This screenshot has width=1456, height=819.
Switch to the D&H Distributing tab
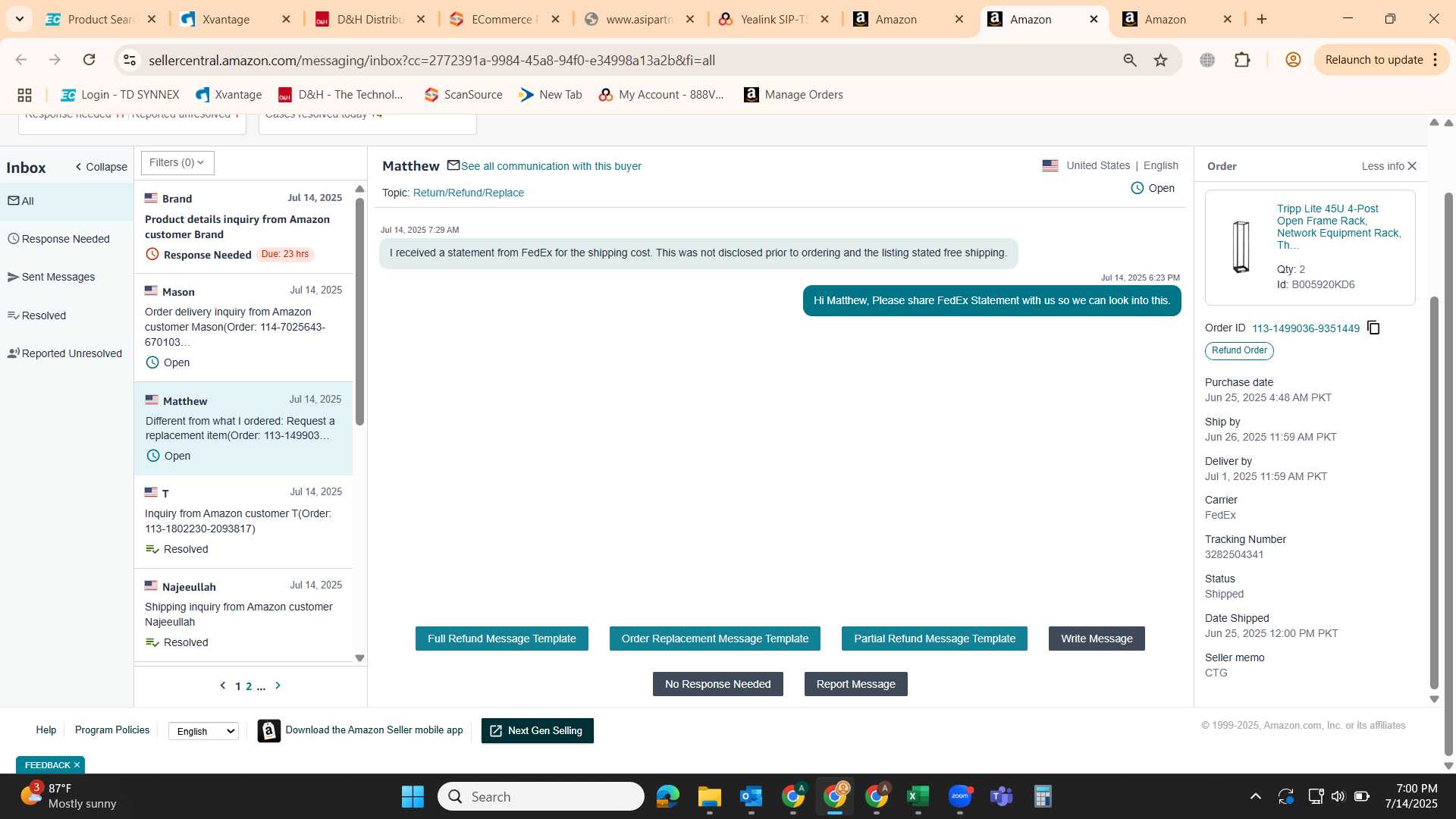coord(370,19)
